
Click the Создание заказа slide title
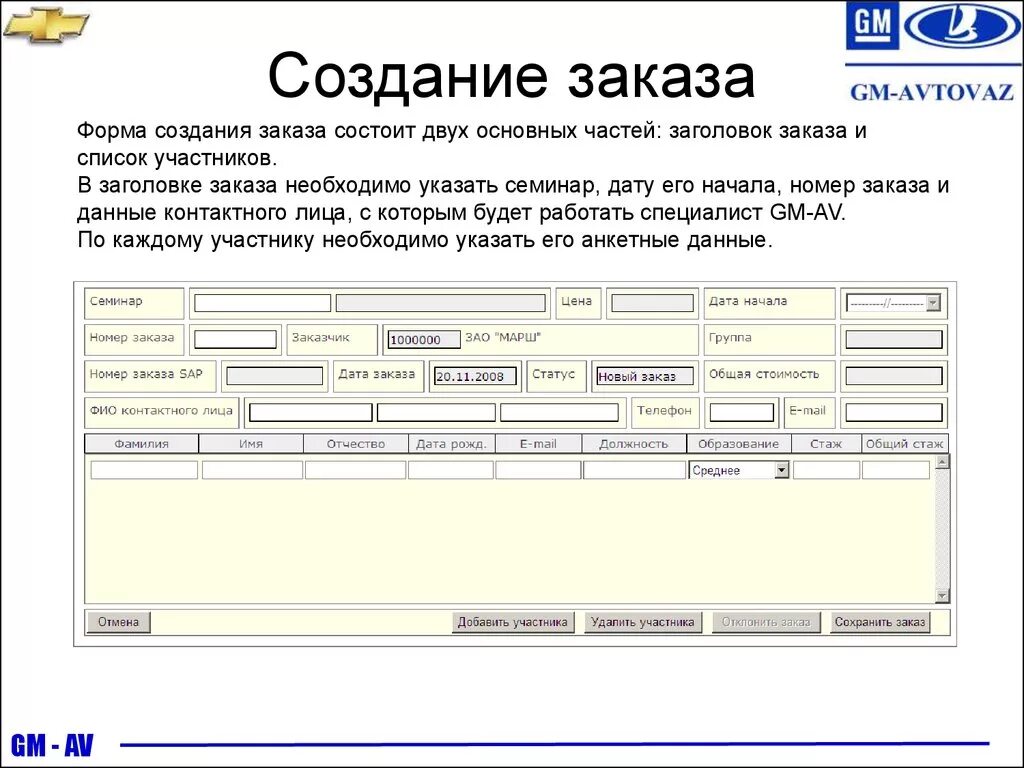point(511,76)
